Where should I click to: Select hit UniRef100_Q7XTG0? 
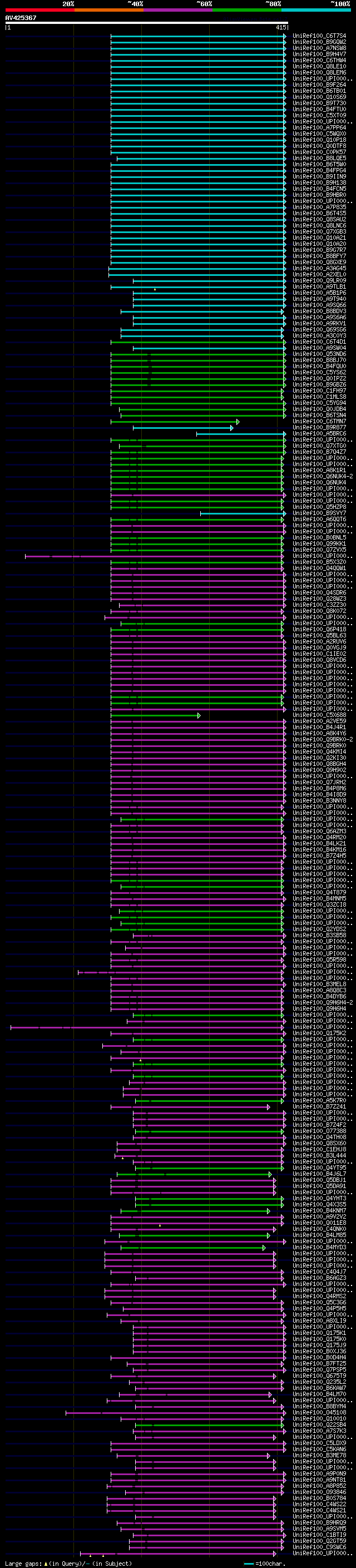click(x=319, y=446)
